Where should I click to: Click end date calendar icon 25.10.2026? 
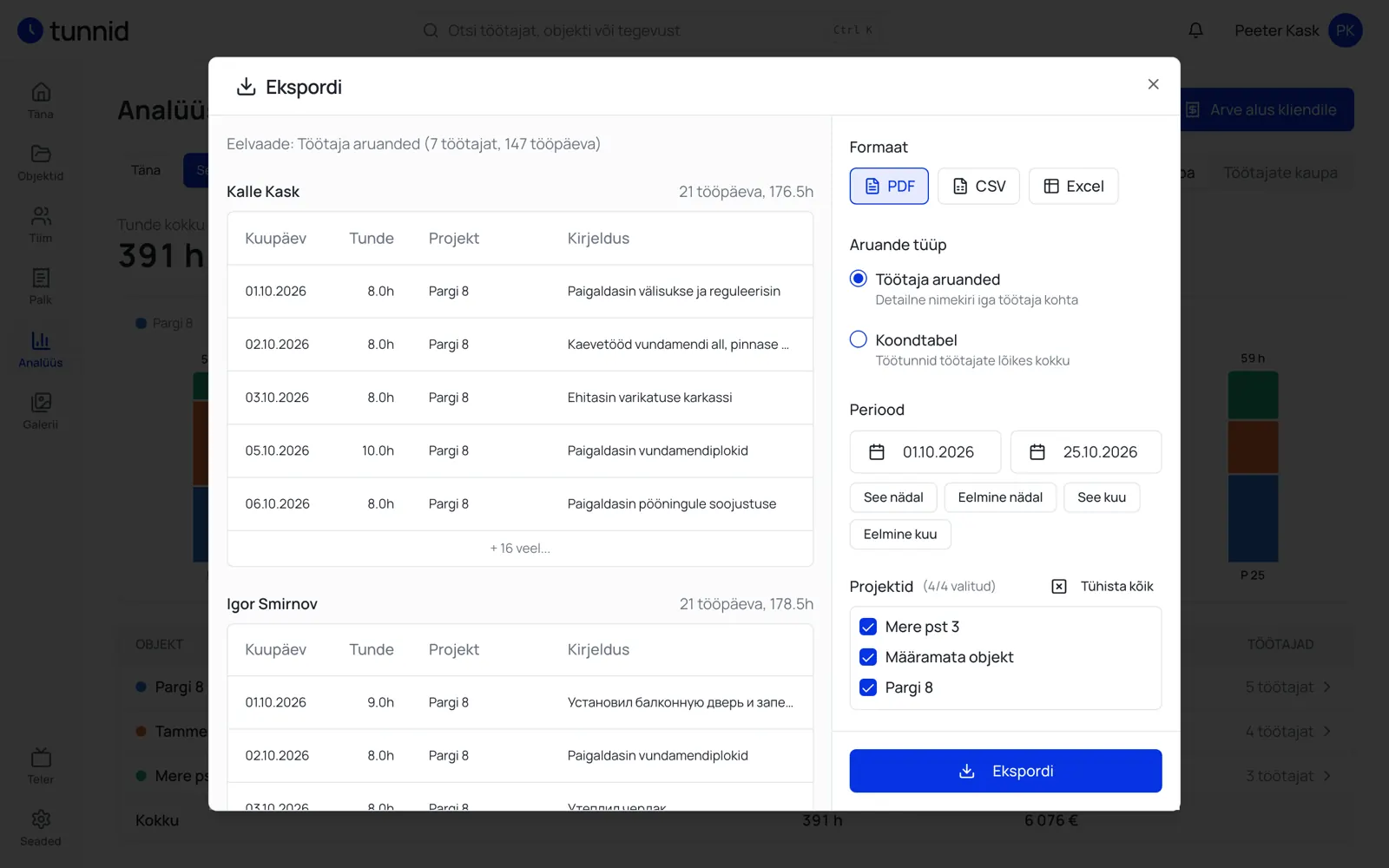pos(1037,452)
